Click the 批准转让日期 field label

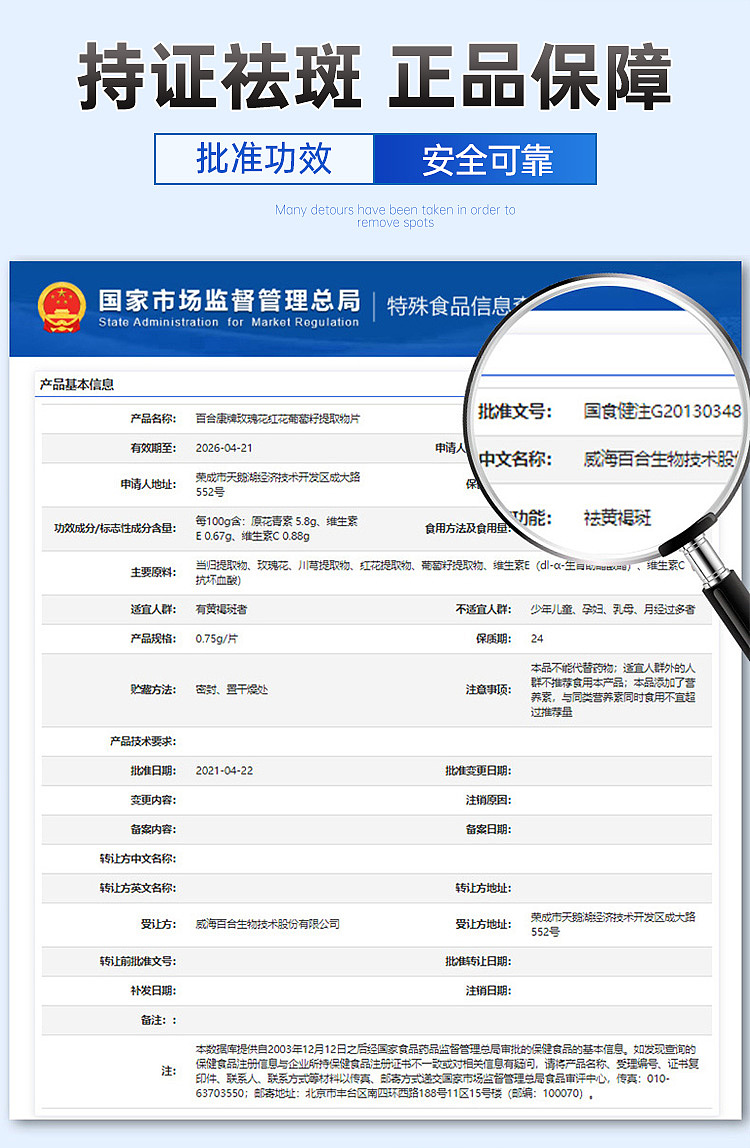478,961
